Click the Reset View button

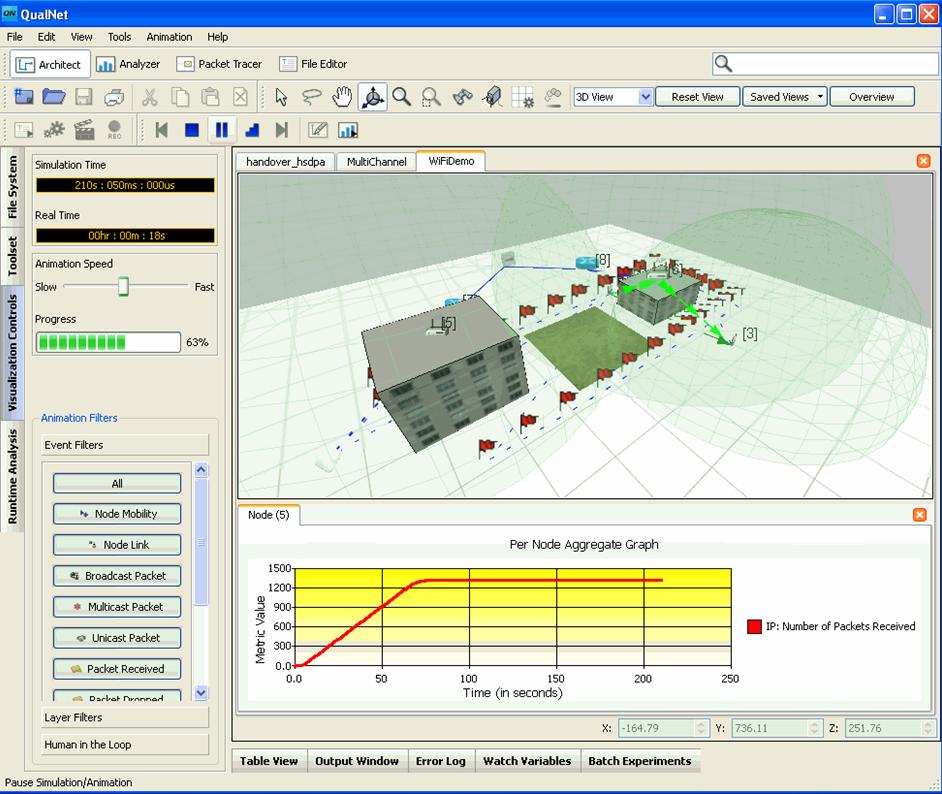(x=697, y=97)
